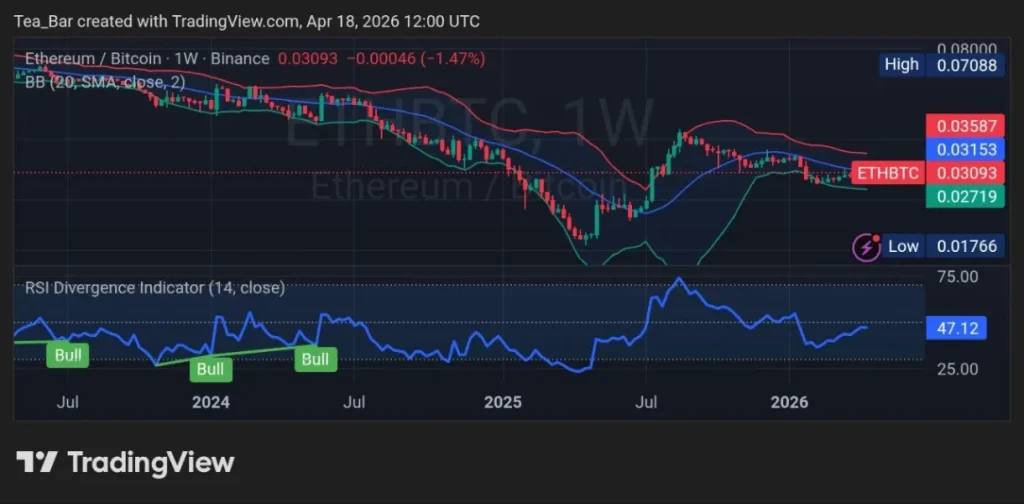Select the rightmost Bull divergence marker
Viewport: 1024px width, 504px height.
[x=316, y=359]
